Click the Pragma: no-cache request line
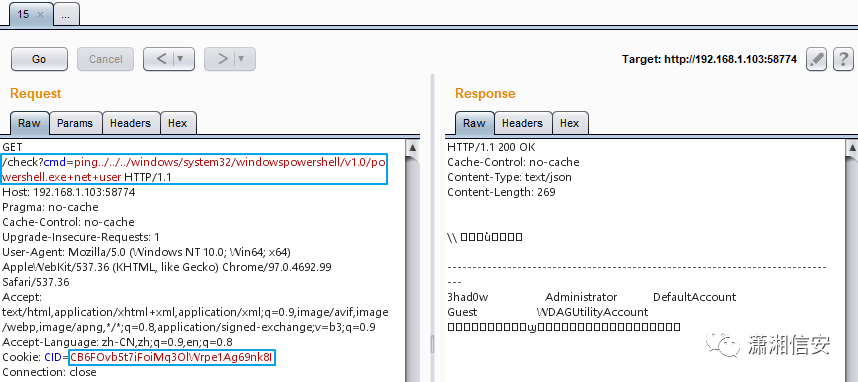 click(50, 207)
